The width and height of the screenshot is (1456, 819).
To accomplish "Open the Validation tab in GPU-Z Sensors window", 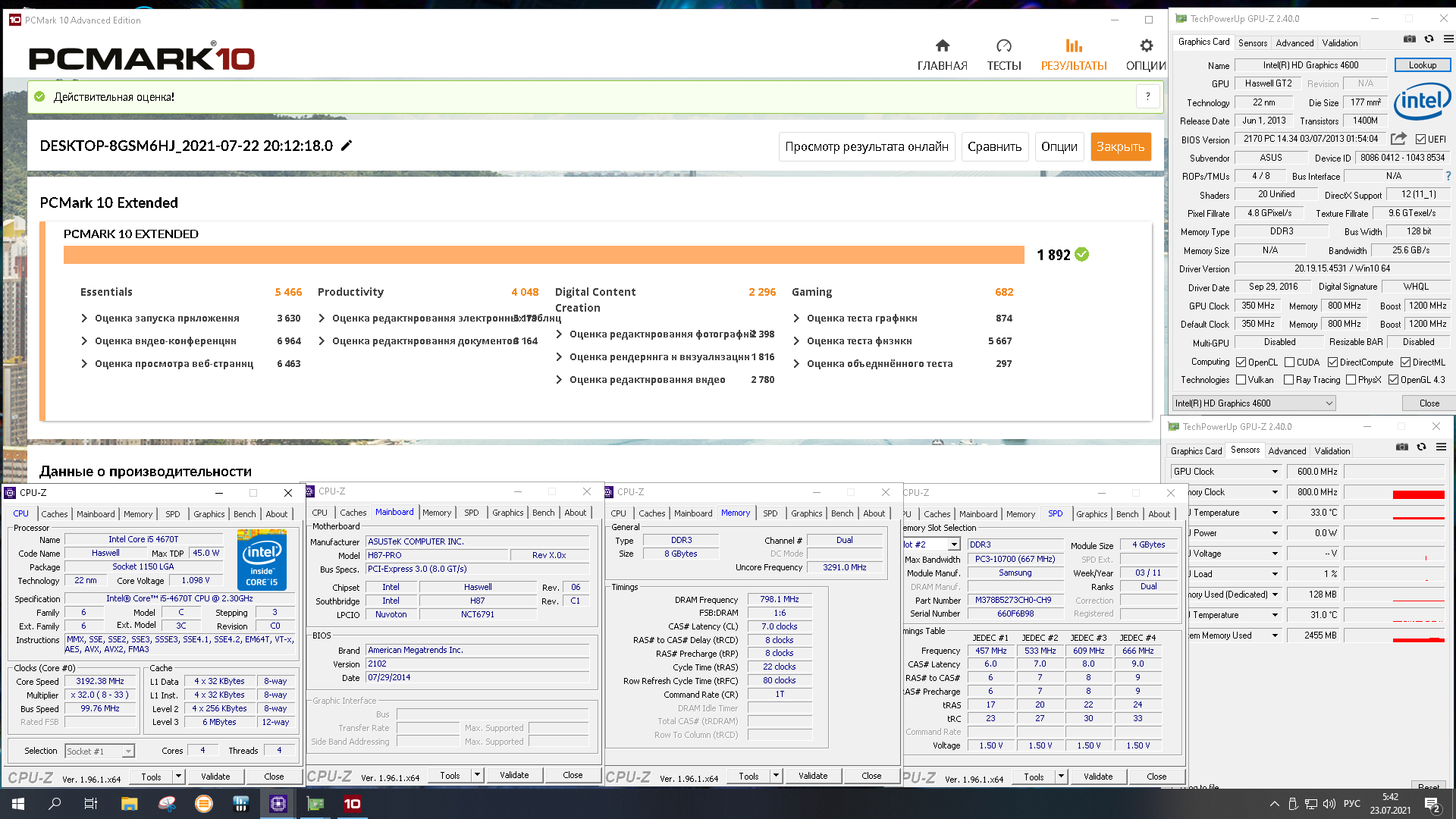I will pos(1332,450).
